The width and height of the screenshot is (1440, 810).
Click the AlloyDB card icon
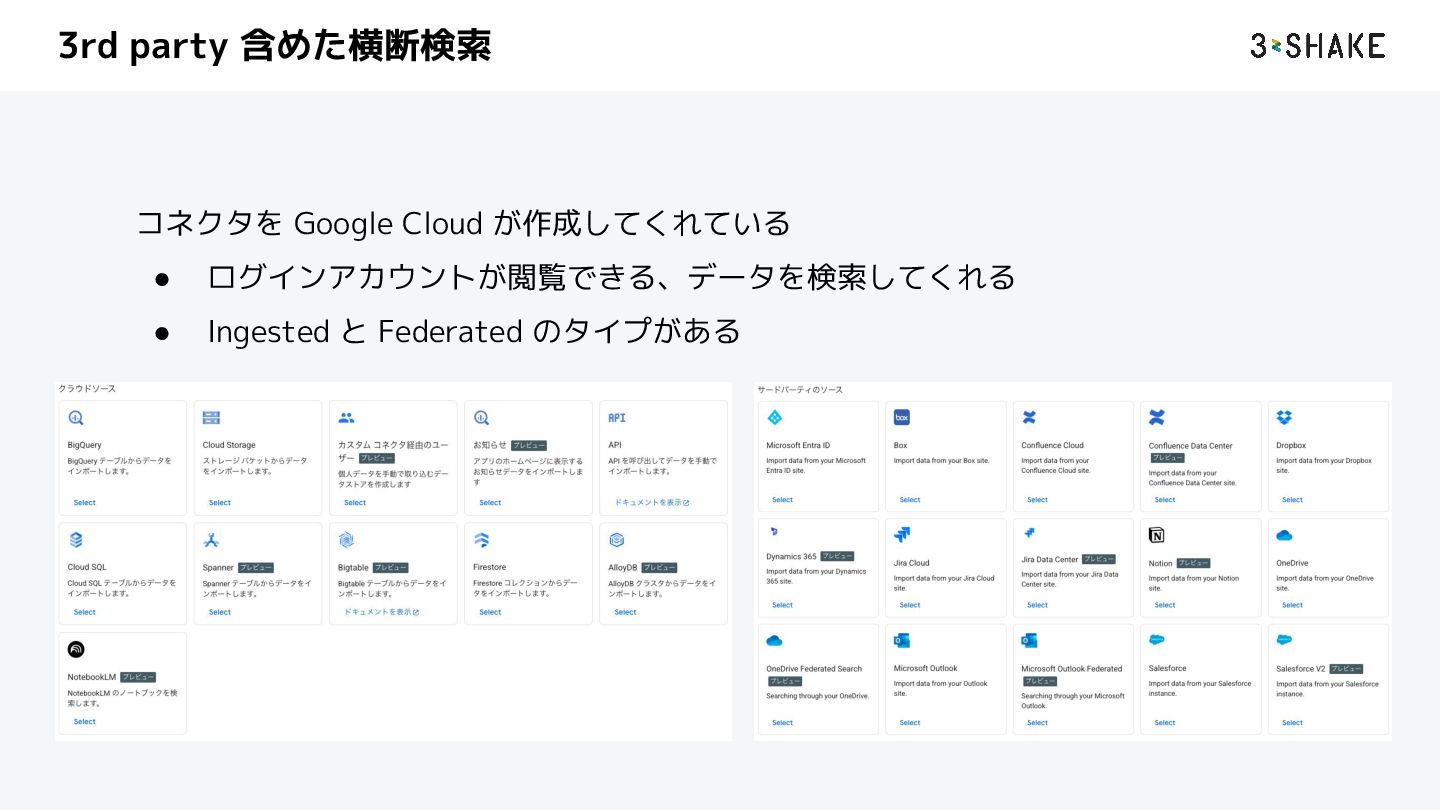pyautogui.click(x=617, y=540)
